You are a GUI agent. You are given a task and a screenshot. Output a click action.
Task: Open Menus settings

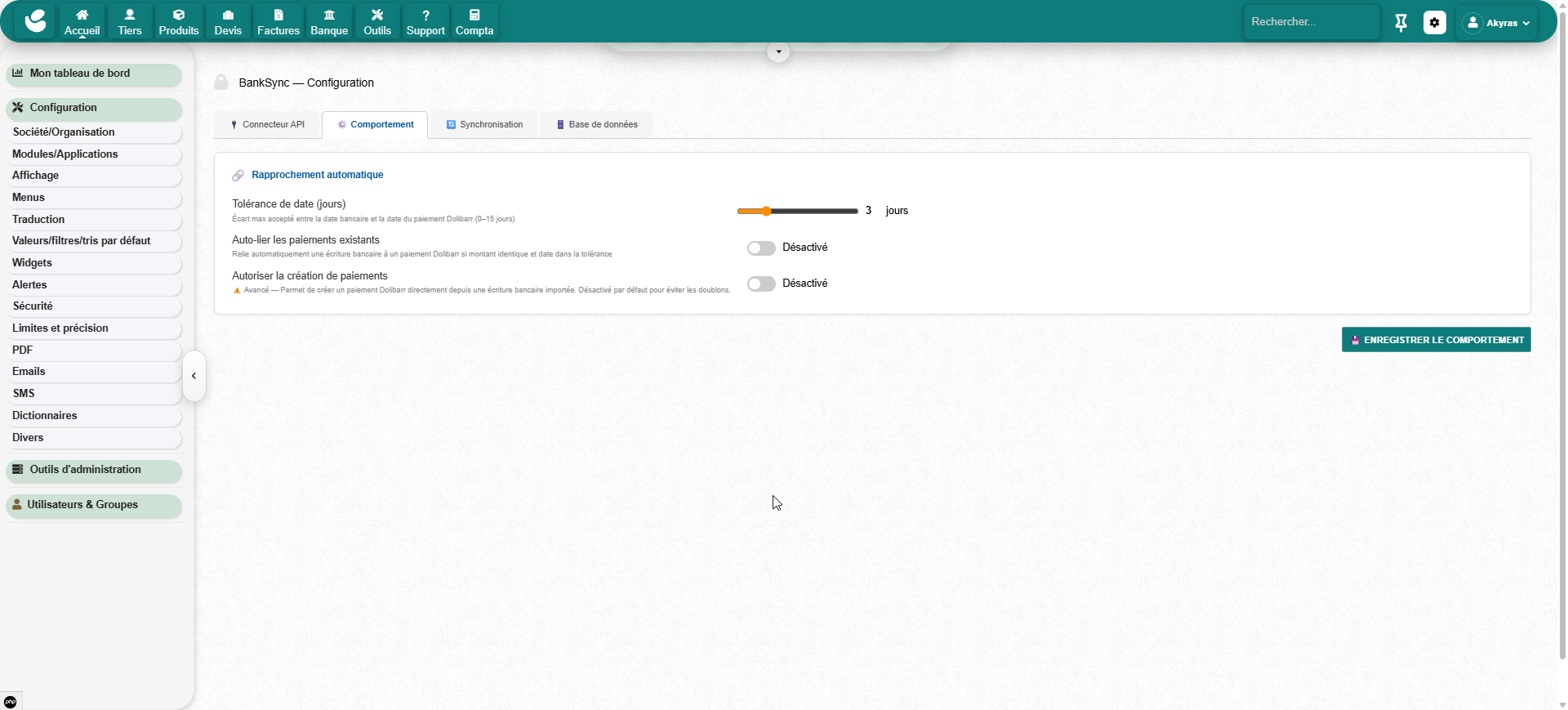coord(94,198)
